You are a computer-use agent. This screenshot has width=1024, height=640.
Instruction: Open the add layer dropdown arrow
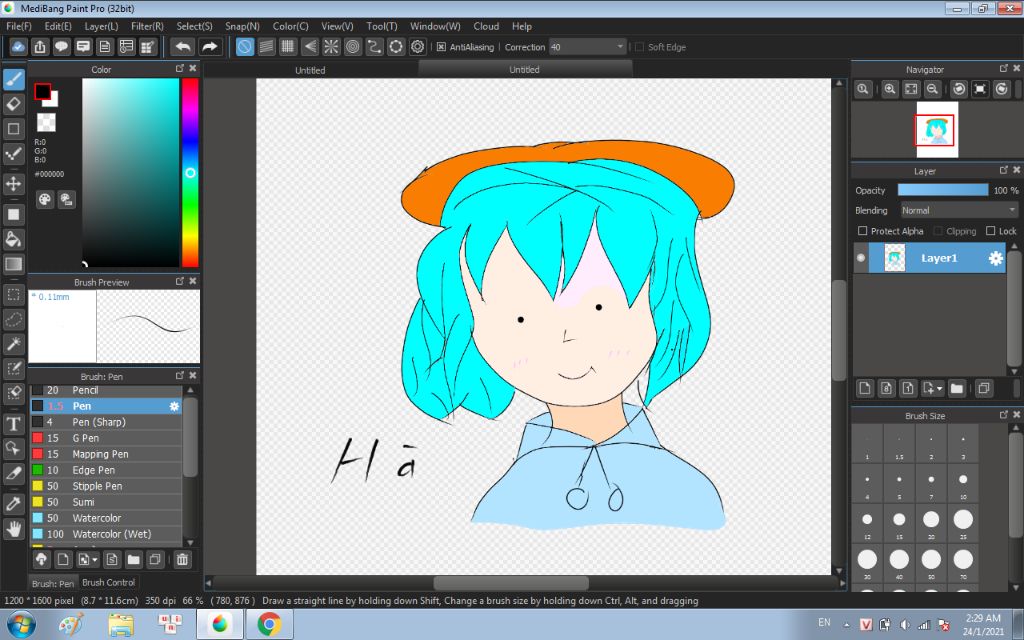[x=940, y=389]
